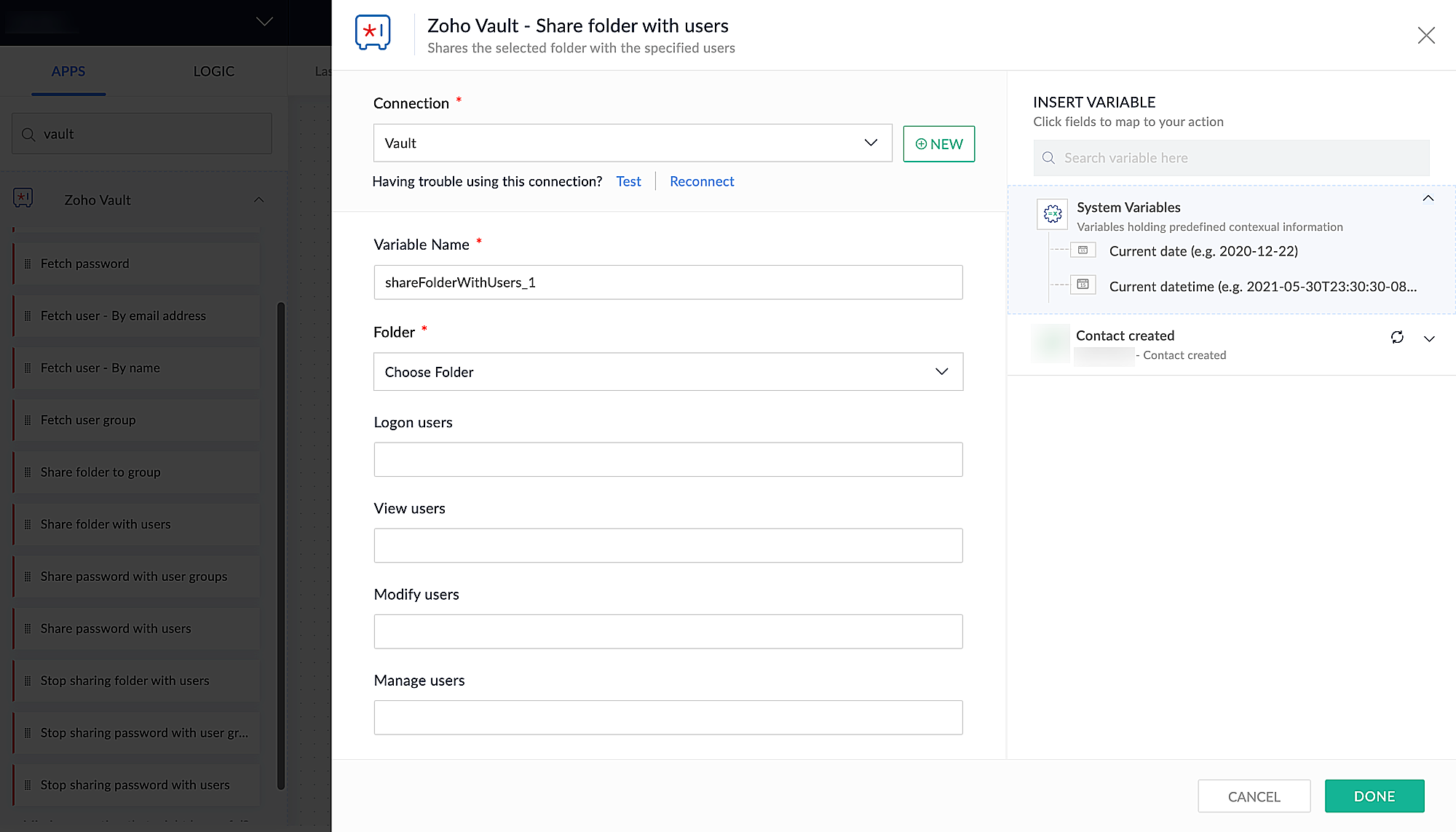Select Share password with user groups
The image size is (1456, 832).
tap(137, 577)
